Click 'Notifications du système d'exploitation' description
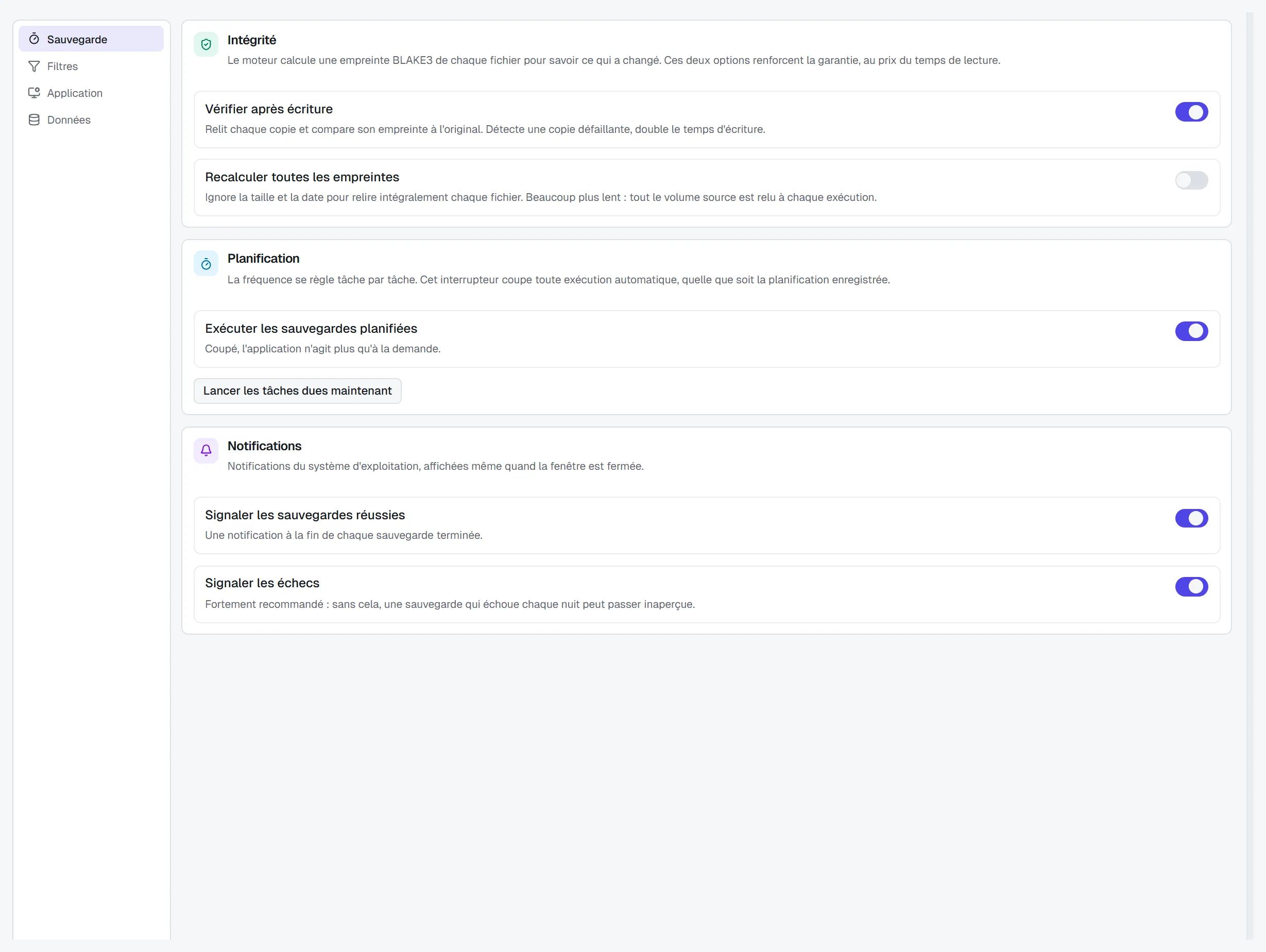Viewport: 1266px width, 952px height. click(x=436, y=466)
